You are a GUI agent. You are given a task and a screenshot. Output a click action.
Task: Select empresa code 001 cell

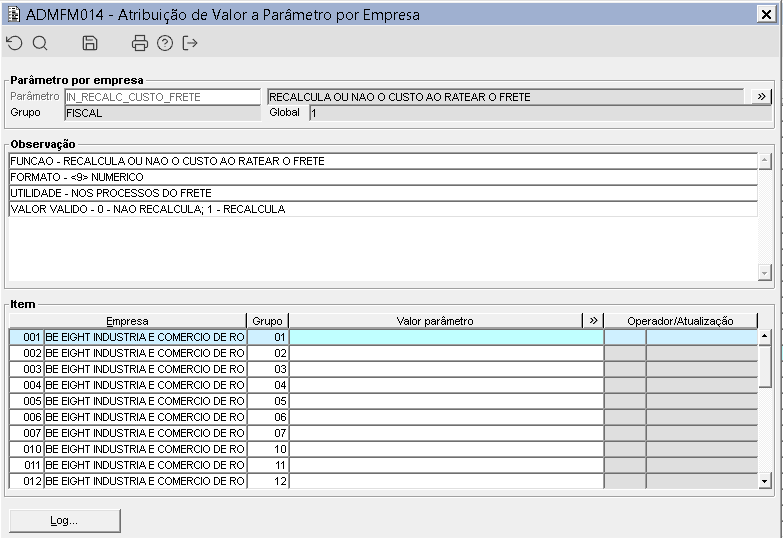[x=26, y=337]
